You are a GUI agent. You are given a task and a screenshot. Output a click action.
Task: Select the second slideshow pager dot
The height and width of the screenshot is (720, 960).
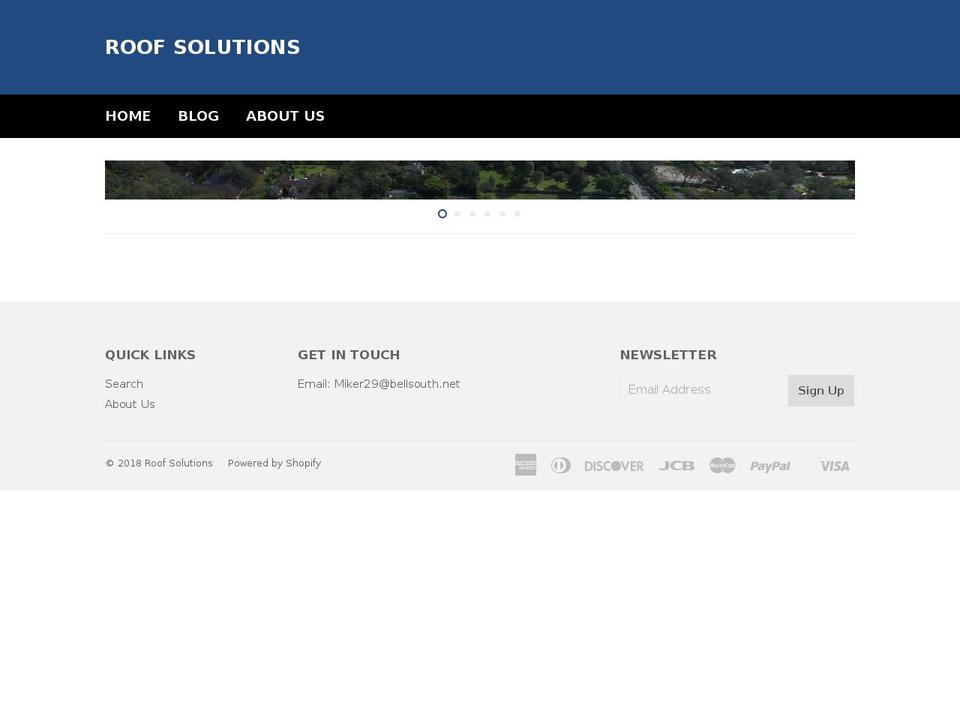coord(457,214)
